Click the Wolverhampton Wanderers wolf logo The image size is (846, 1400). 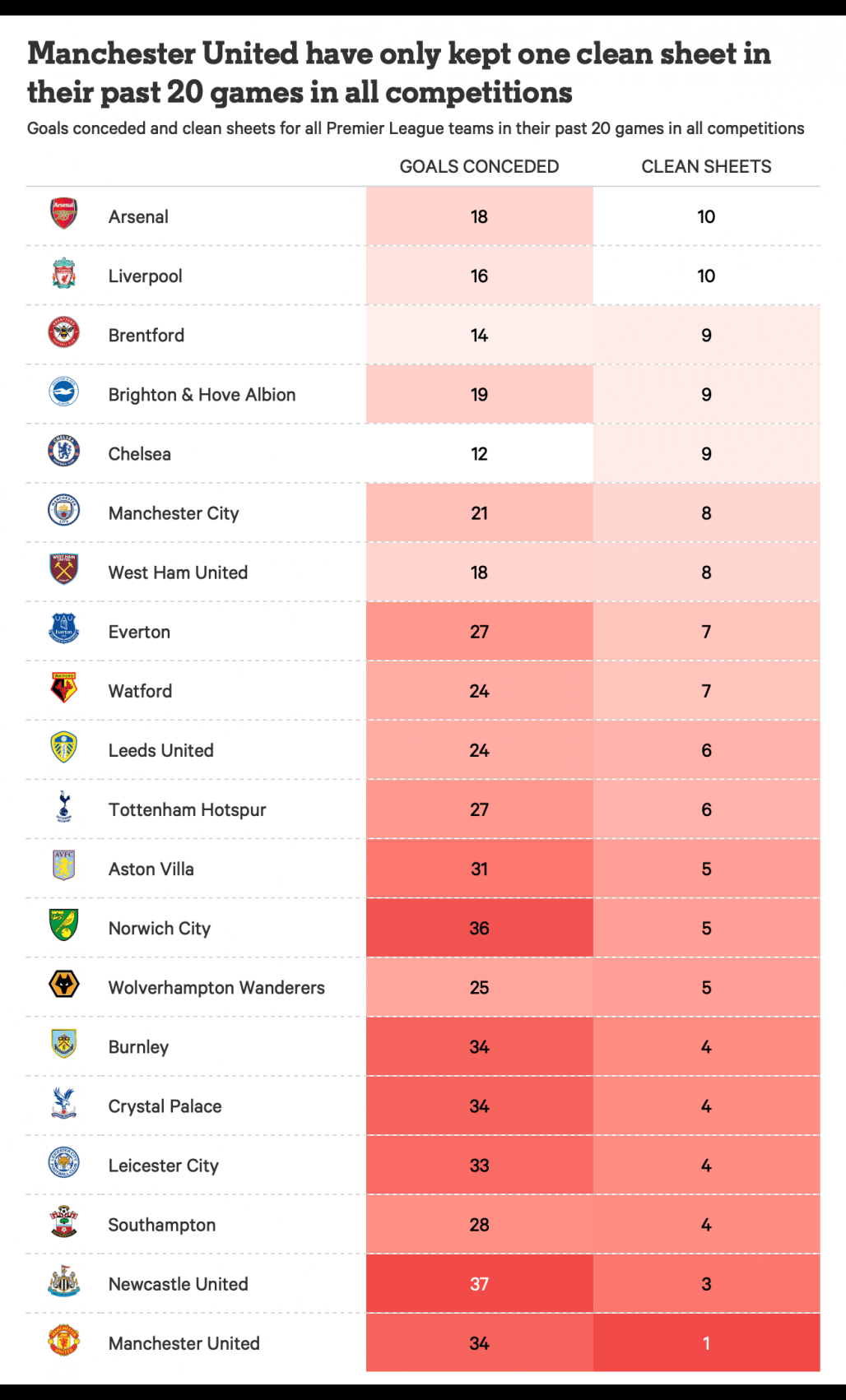[x=63, y=985]
